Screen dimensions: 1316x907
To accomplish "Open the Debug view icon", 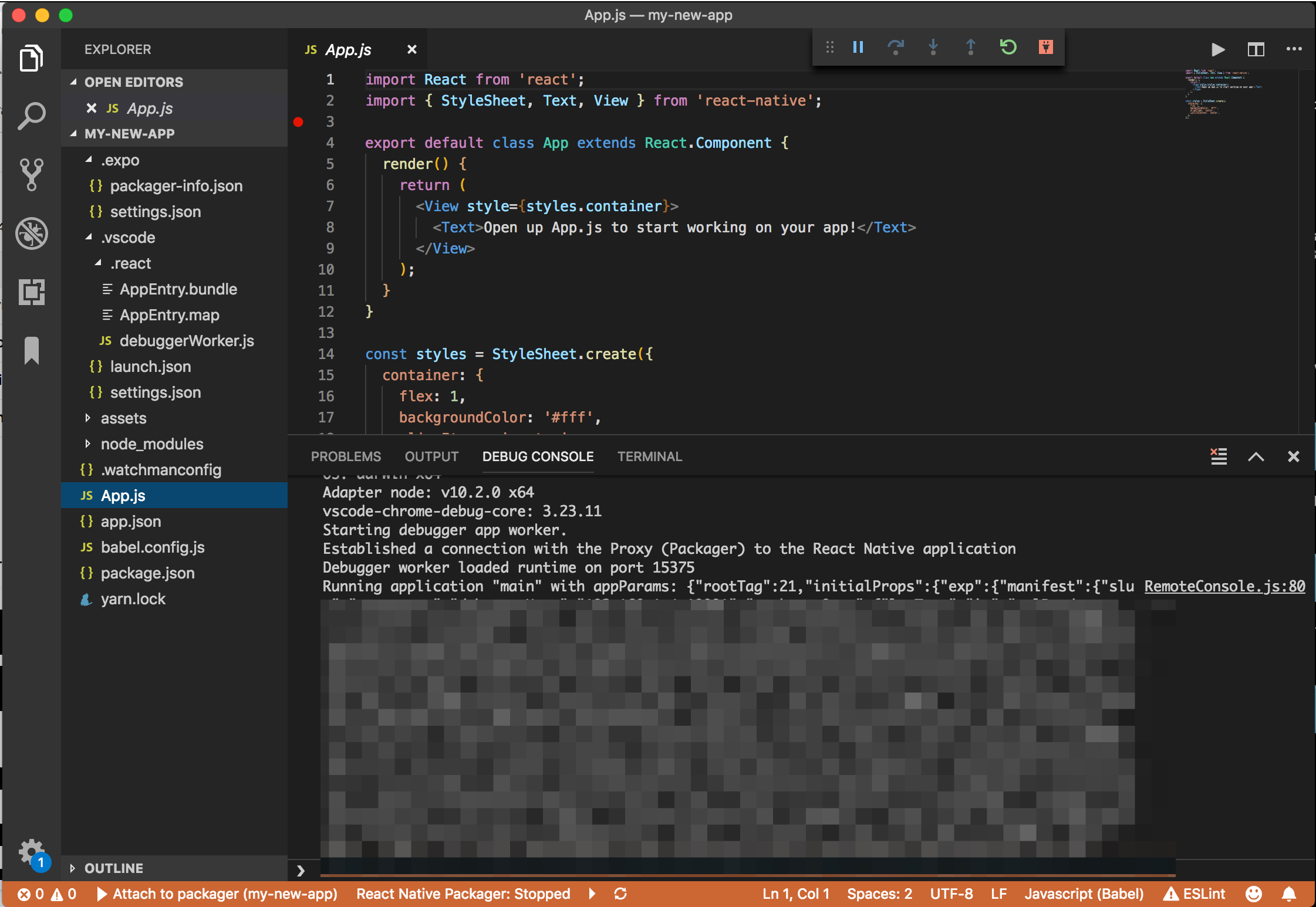I will [31, 233].
